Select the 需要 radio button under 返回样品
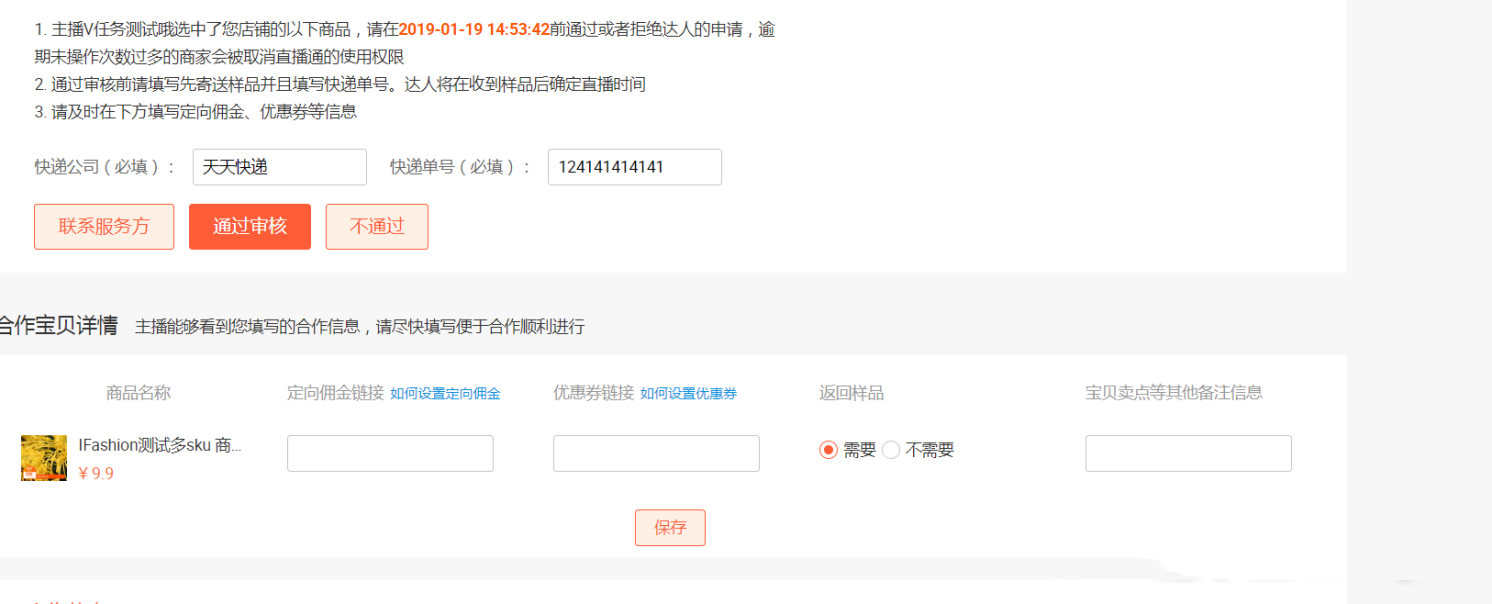 [827, 450]
